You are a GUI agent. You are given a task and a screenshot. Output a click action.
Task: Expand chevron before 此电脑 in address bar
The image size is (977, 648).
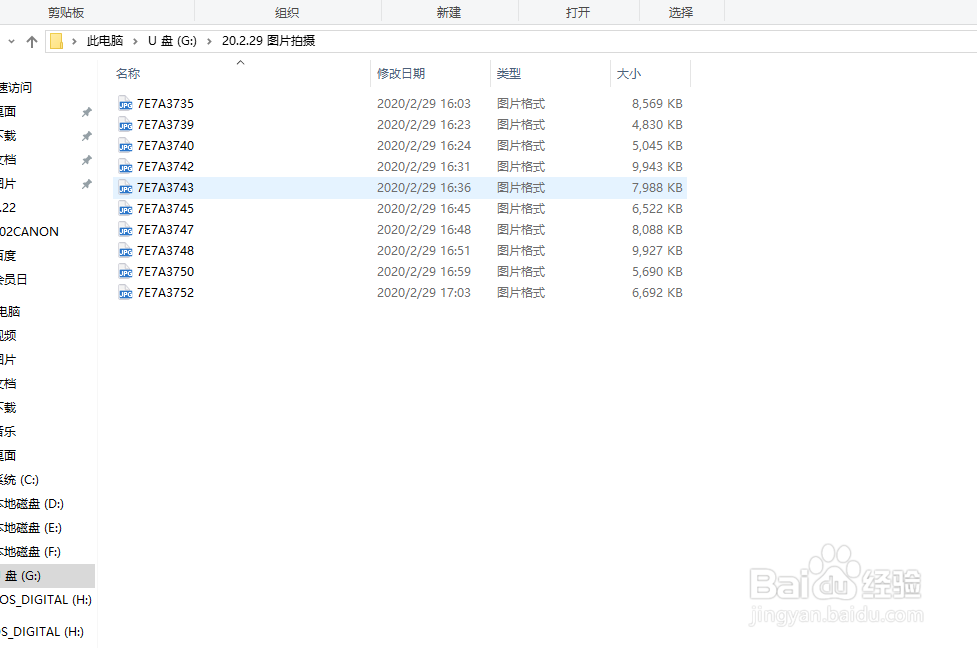[x=74, y=41]
